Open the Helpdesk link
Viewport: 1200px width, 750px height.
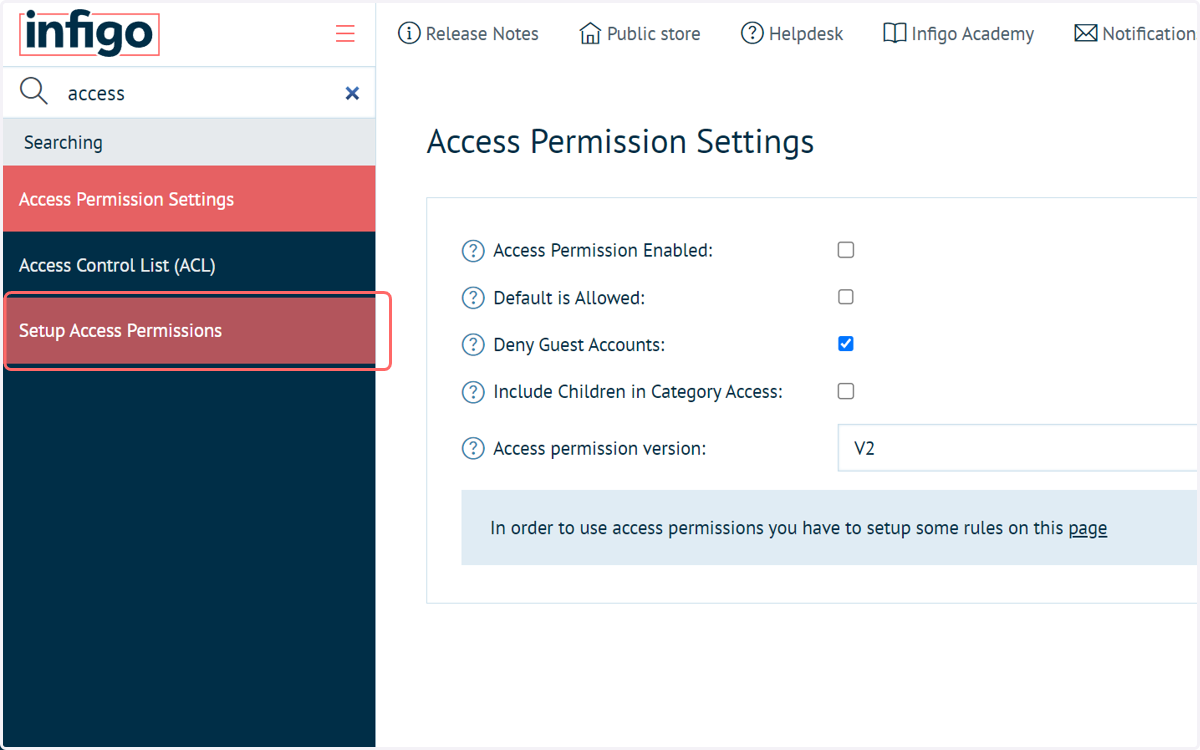(x=792, y=34)
